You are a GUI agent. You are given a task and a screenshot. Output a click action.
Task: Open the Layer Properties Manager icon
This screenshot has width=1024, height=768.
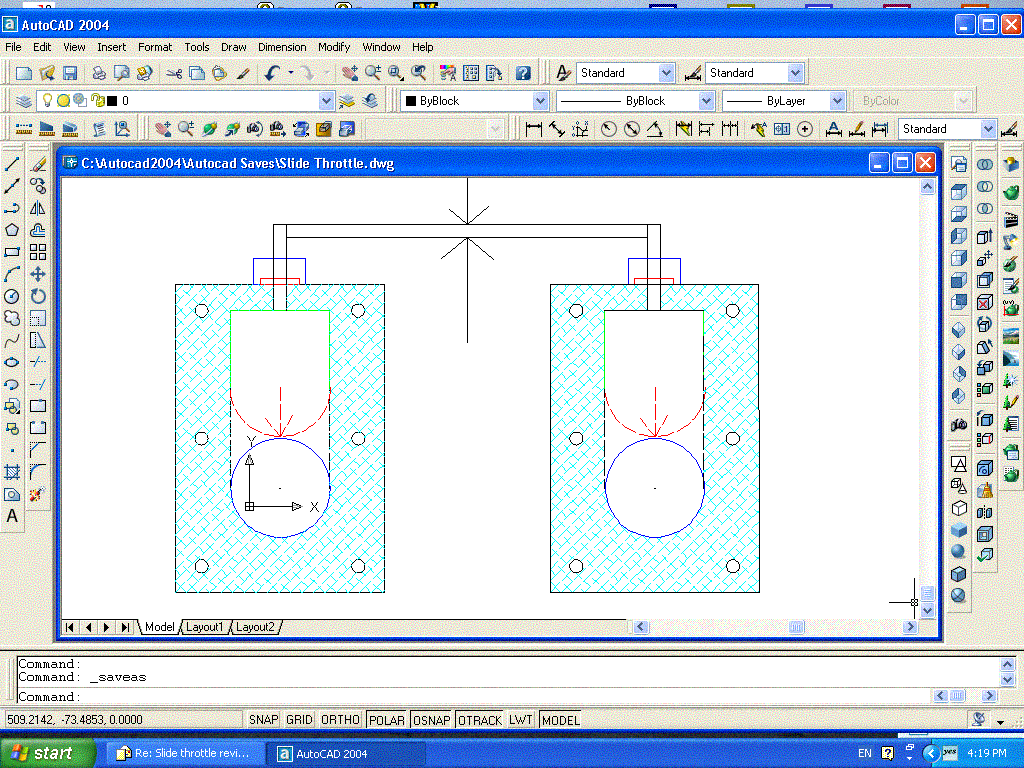coord(24,101)
